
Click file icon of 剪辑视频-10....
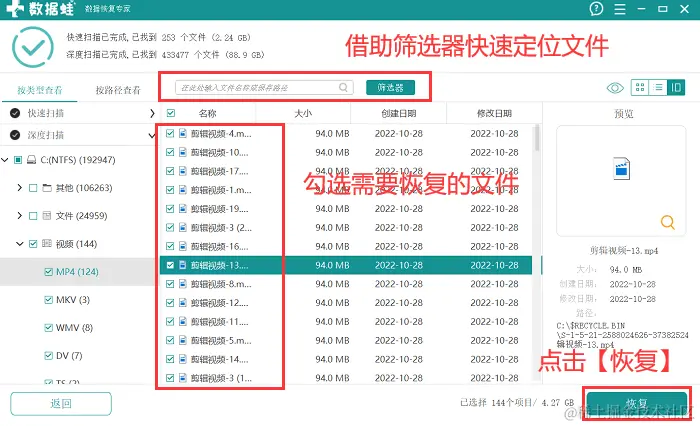[183, 152]
